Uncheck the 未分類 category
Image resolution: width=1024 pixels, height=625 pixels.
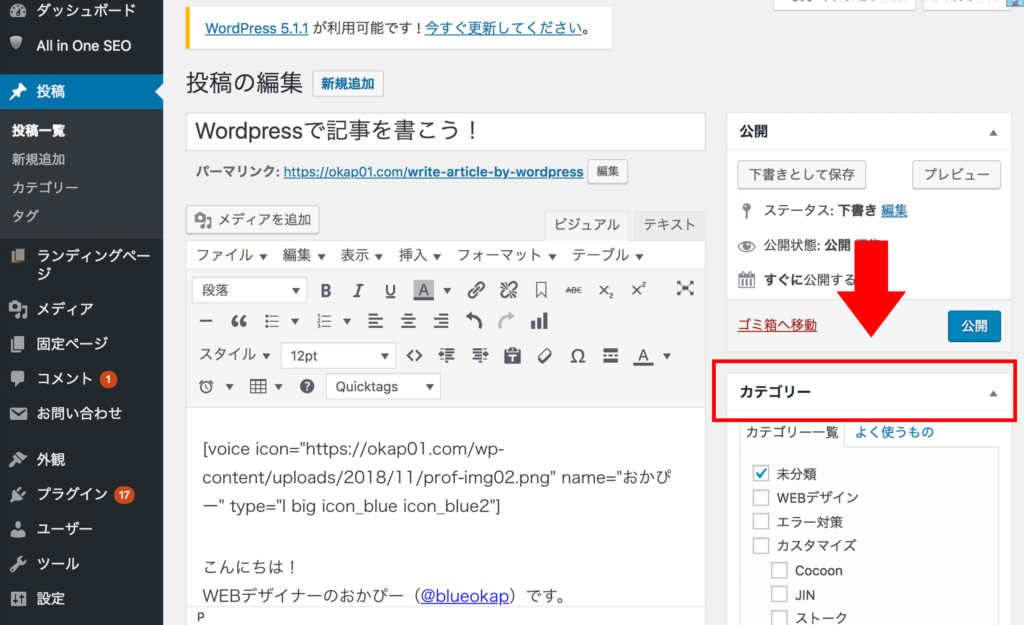coord(761,473)
